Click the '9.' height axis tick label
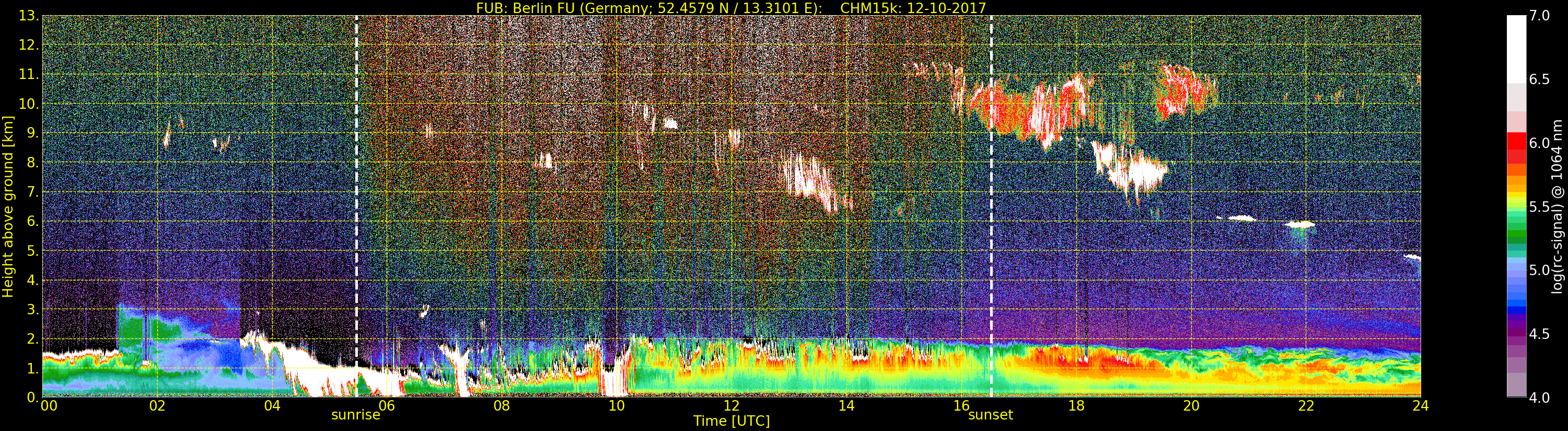The width and height of the screenshot is (1568, 431). [x=32, y=133]
